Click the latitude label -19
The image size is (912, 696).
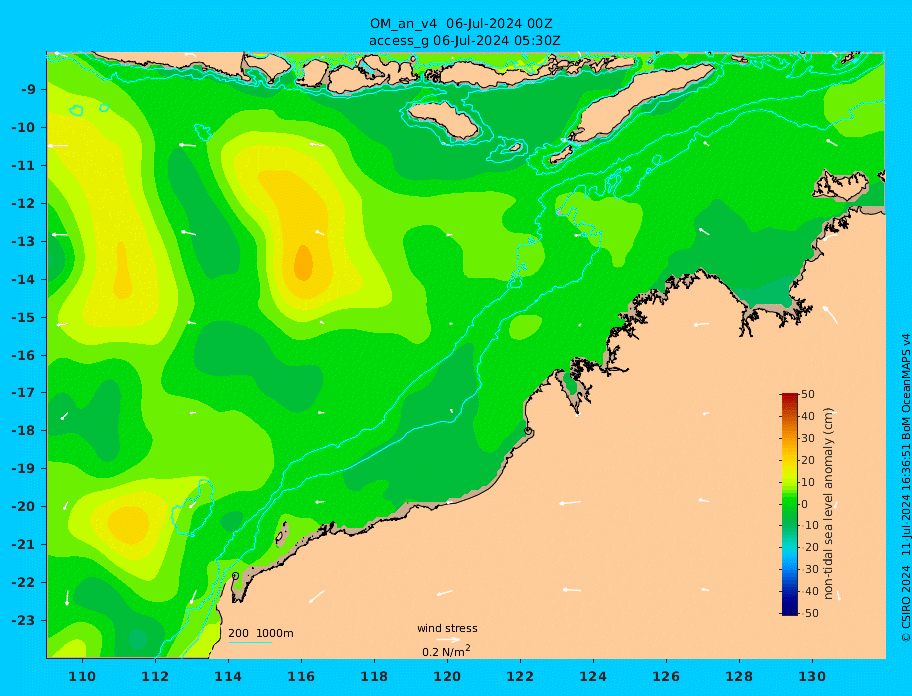(x=23, y=468)
